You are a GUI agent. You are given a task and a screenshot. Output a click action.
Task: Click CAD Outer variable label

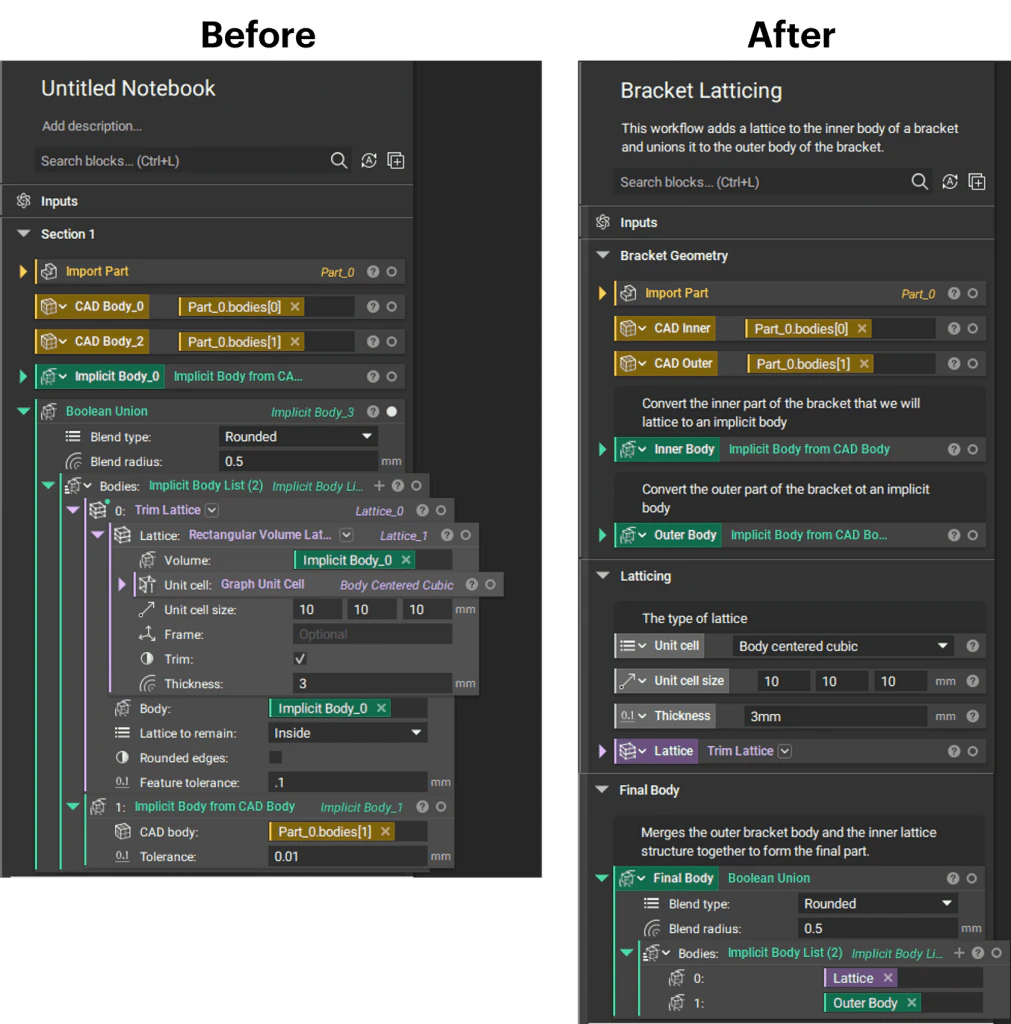point(683,363)
